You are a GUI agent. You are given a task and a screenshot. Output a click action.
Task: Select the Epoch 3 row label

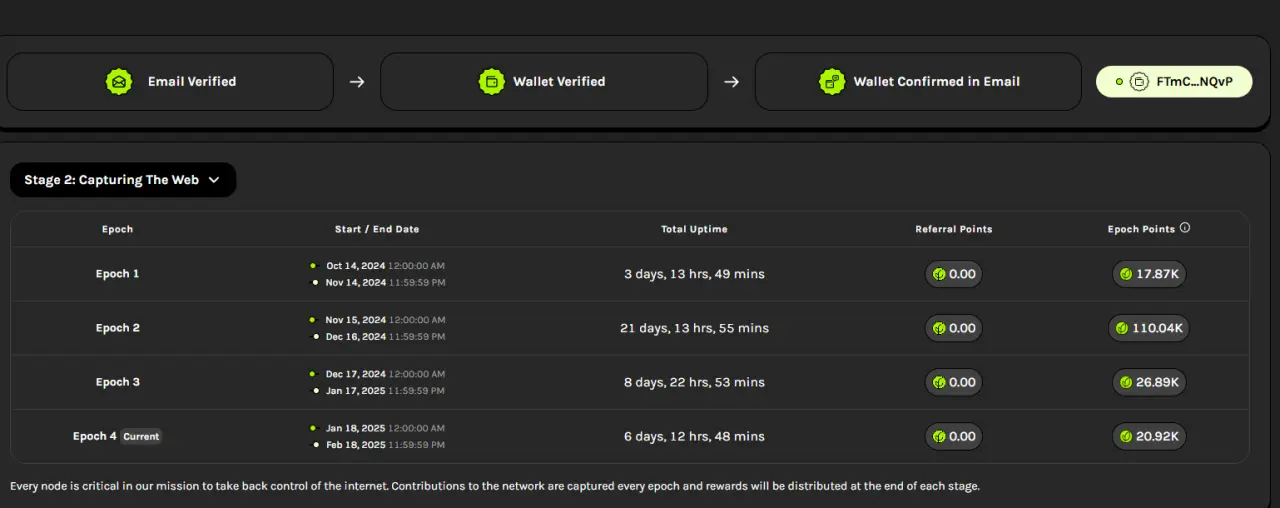pos(118,382)
